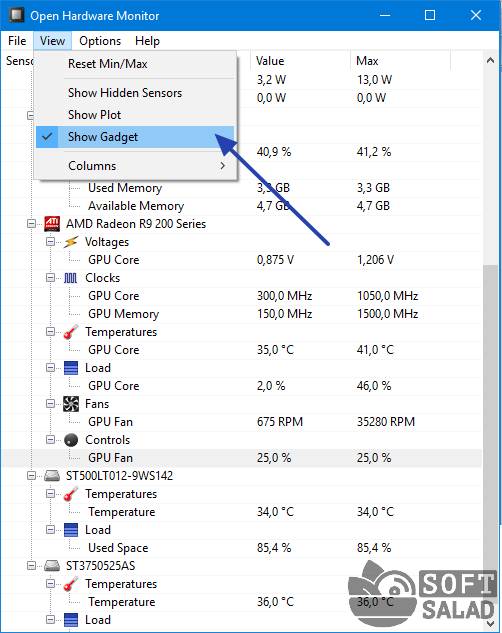Screen dimensions: 502x633
Task: Open the Help menu
Action: pyautogui.click(x=147, y=41)
